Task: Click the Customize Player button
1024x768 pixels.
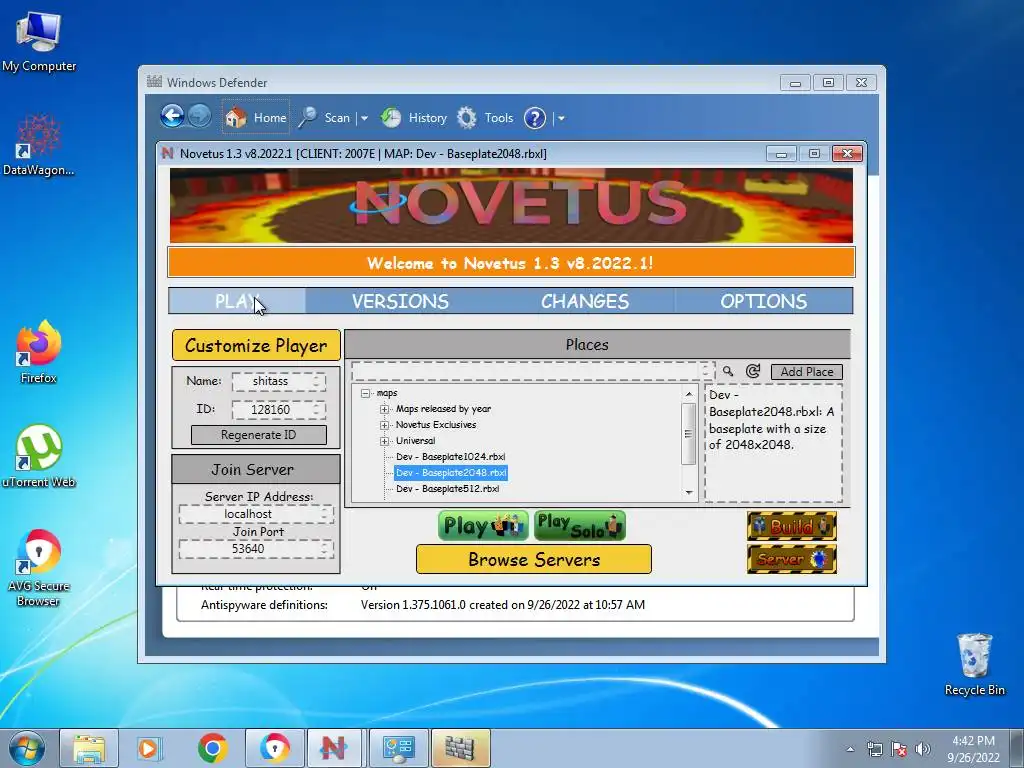Action: pos(256,345)
